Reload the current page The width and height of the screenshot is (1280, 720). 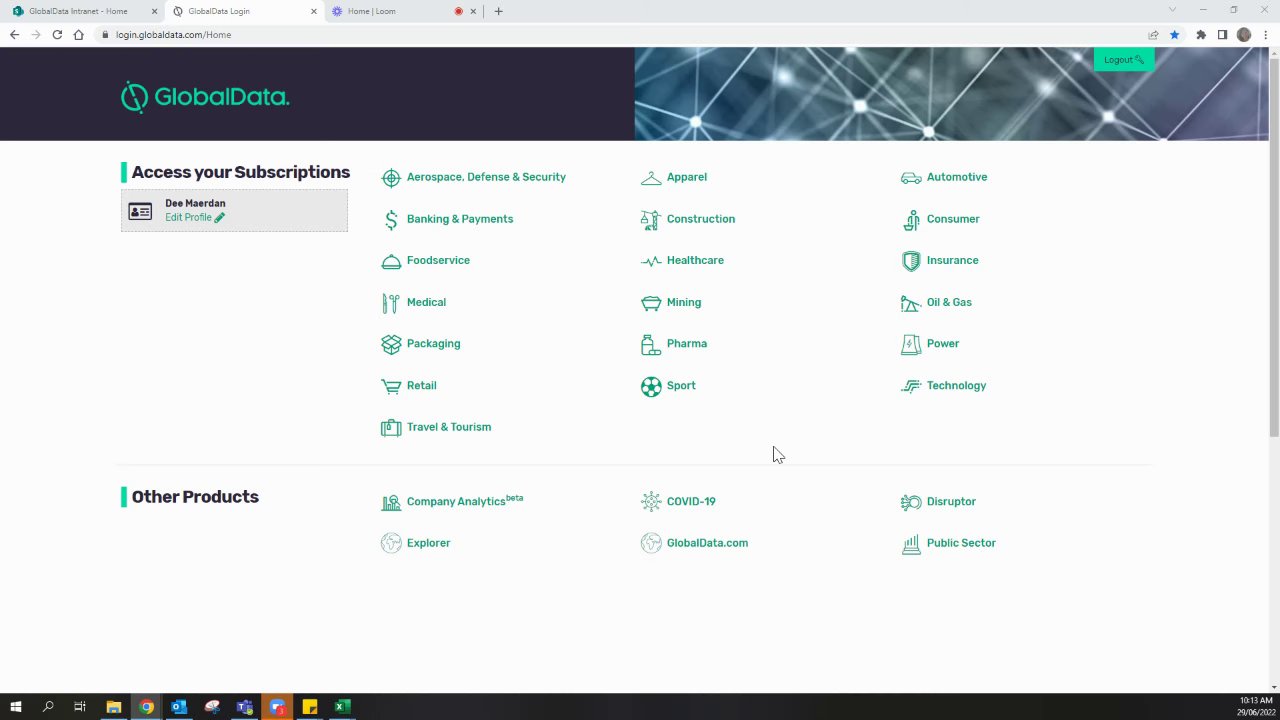tap(57, 35)
